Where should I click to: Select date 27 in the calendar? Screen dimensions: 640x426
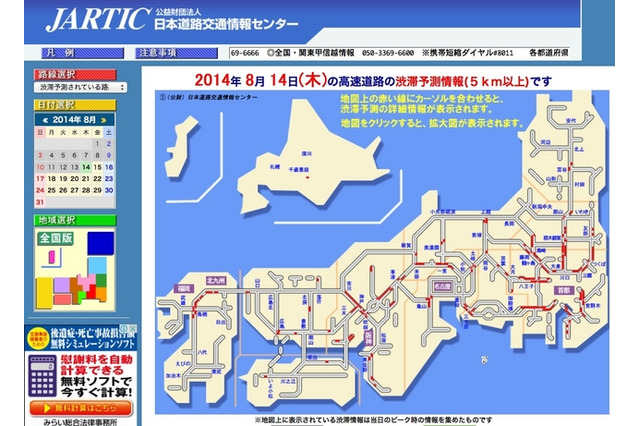pyautogui.click(x=74, y=190)
